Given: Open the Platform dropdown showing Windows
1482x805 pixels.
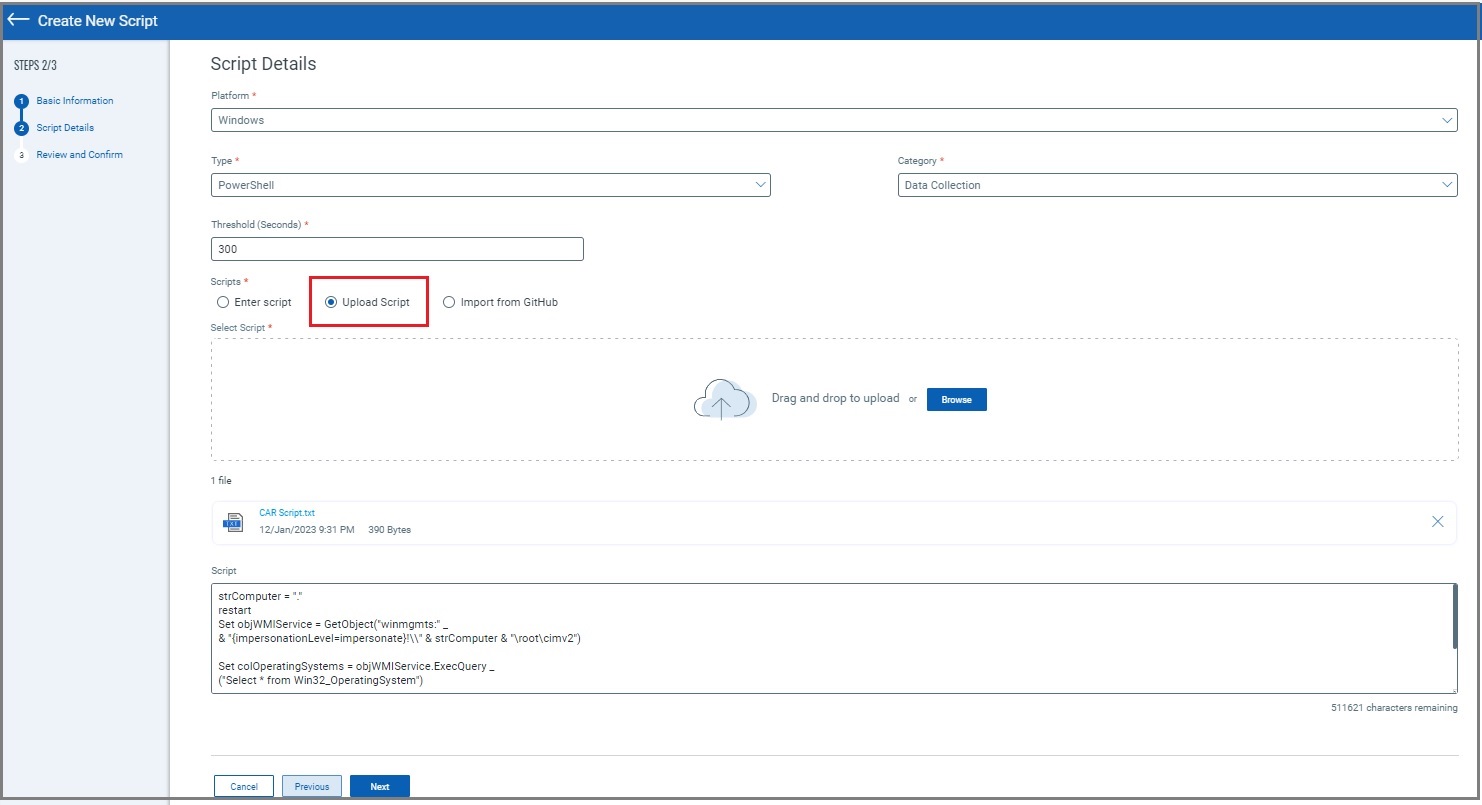Looking at the screenshot, I should [833, 120].
